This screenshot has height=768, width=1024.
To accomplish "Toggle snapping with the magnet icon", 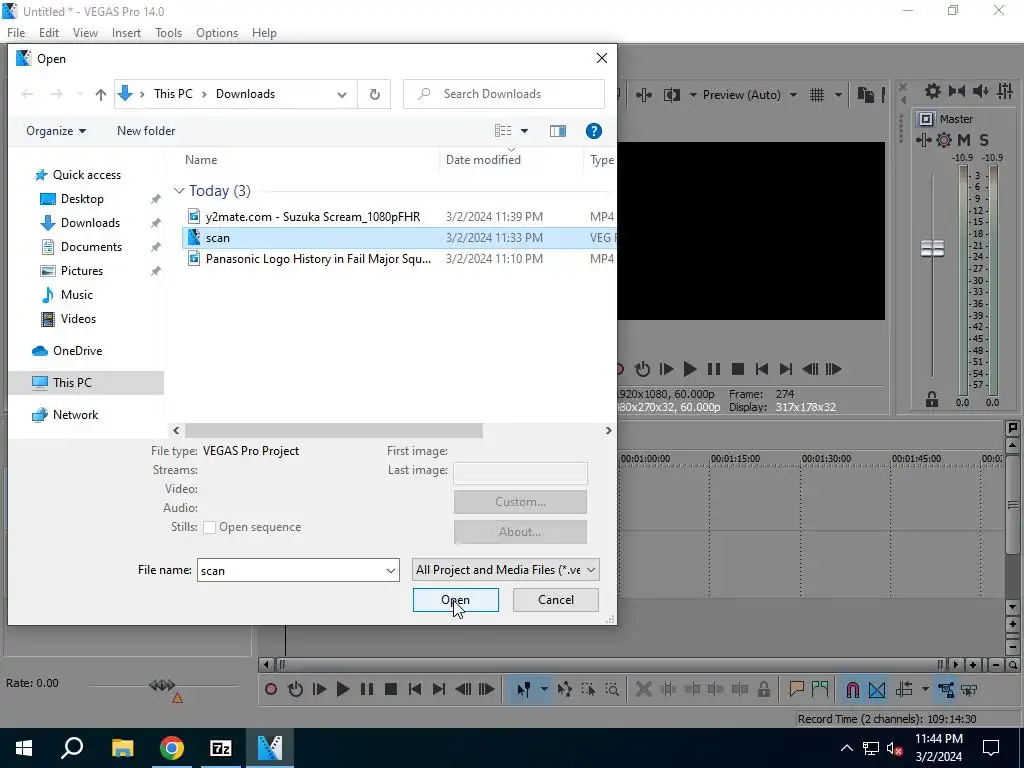I will tap(852, 690).
